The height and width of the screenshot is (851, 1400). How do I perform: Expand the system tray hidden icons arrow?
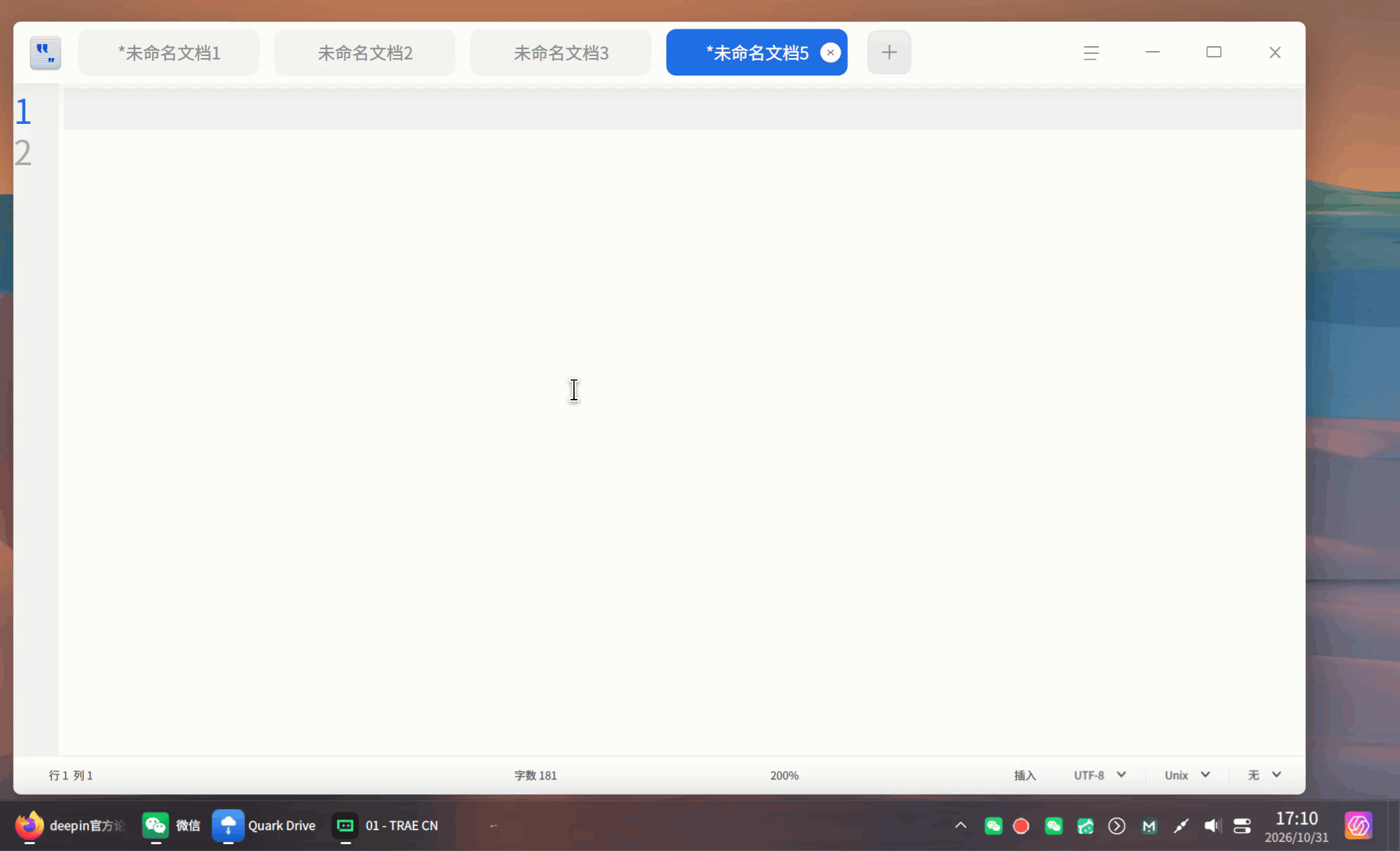(x=960, y=826)
